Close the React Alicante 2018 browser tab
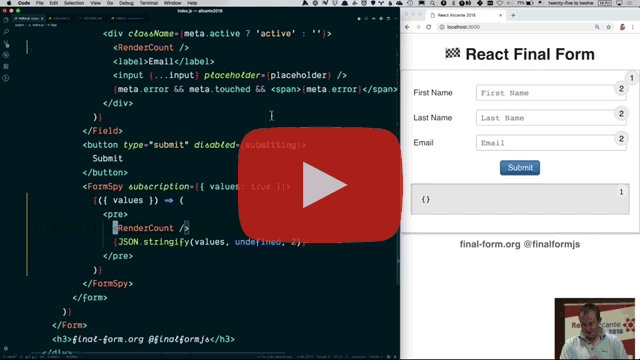 pos(500,15)
